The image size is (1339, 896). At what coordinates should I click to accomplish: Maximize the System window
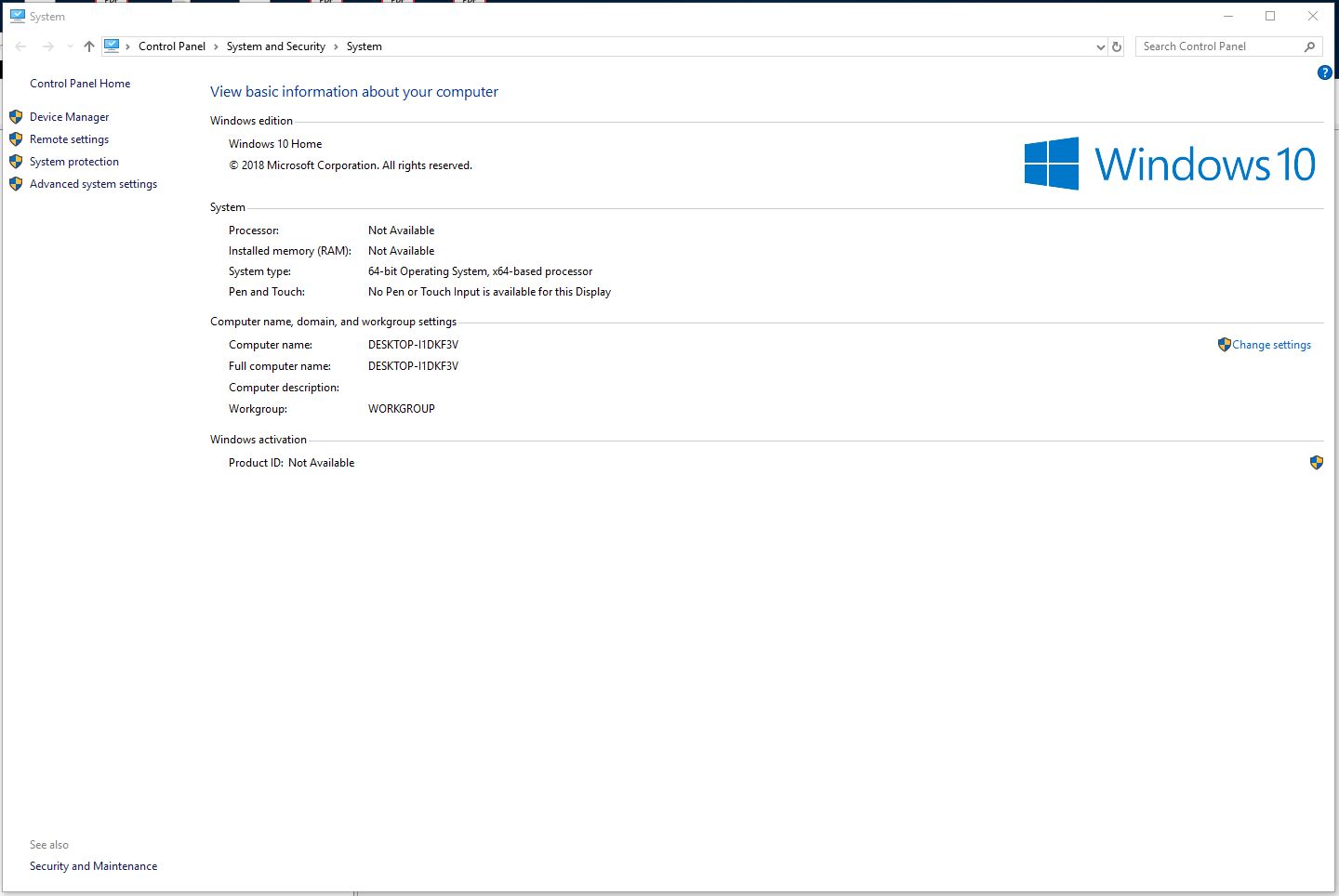coord(1270,16)
